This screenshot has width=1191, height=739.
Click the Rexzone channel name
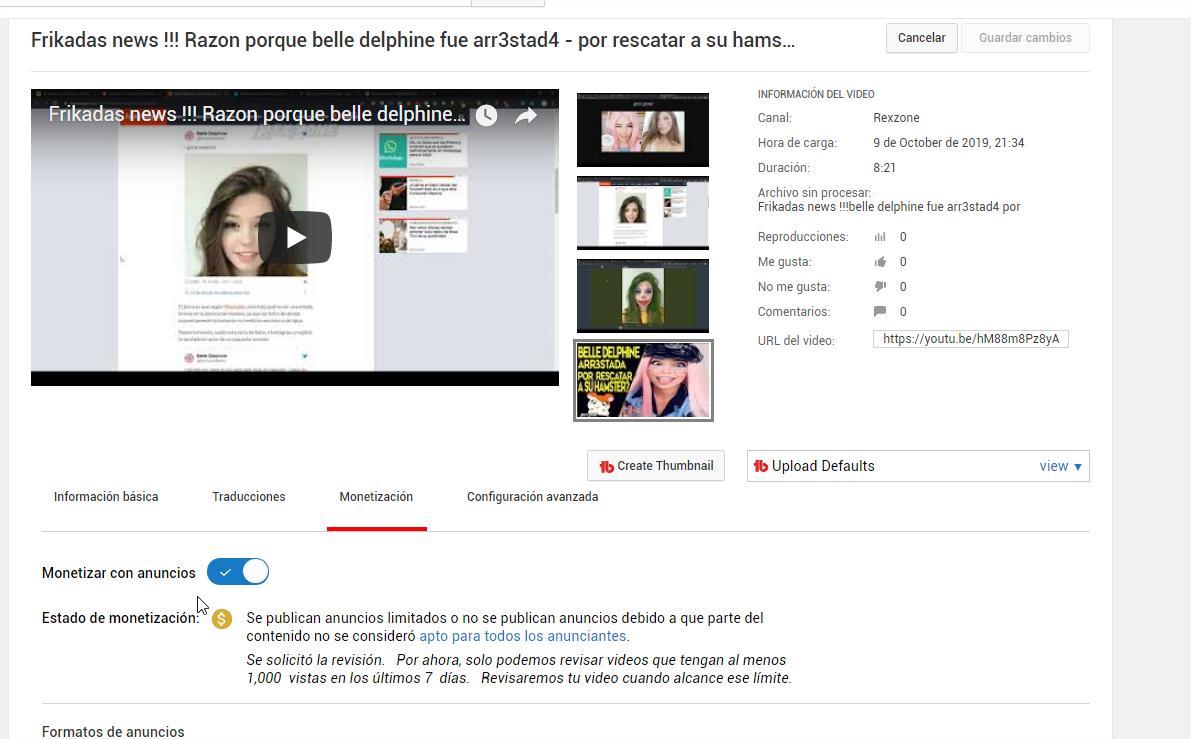point(896,118)
